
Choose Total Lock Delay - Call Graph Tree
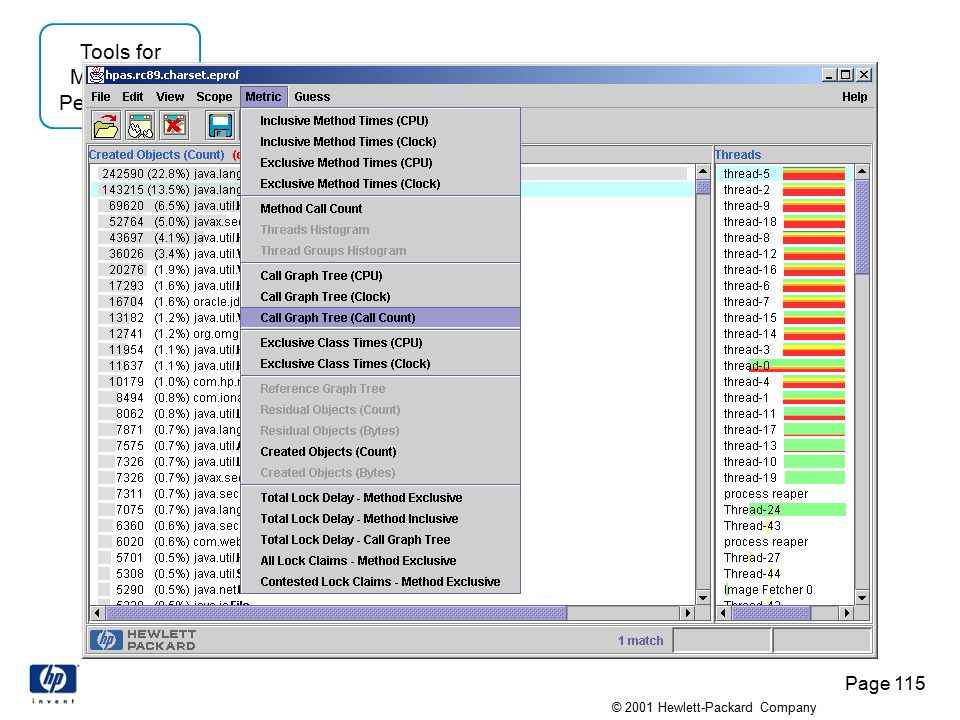coord(380,539)
